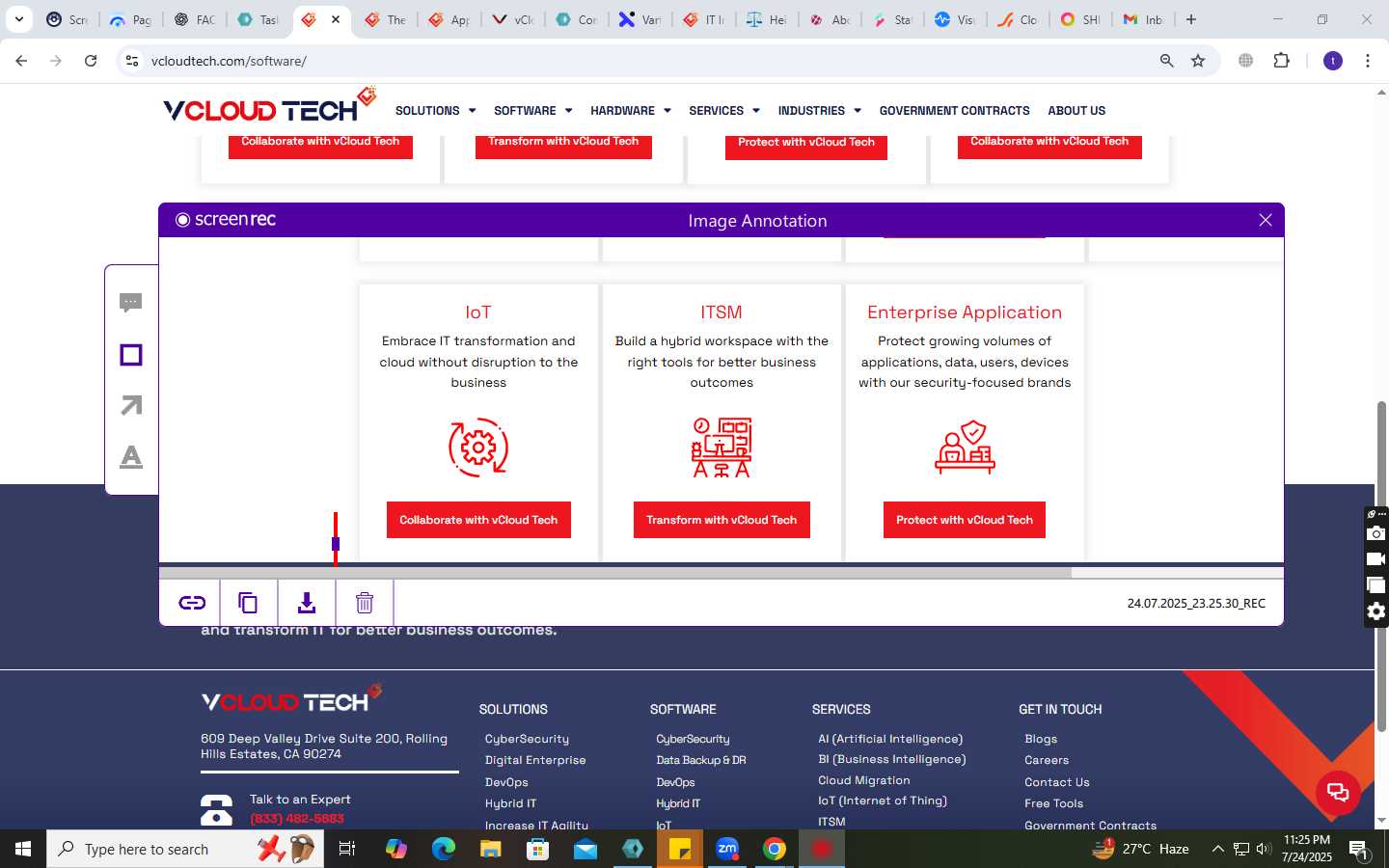Viewport: 1389px width, 868px height.
Task: View site information icon in address bar
Action: pyautogui.click(x=132, y=61)
